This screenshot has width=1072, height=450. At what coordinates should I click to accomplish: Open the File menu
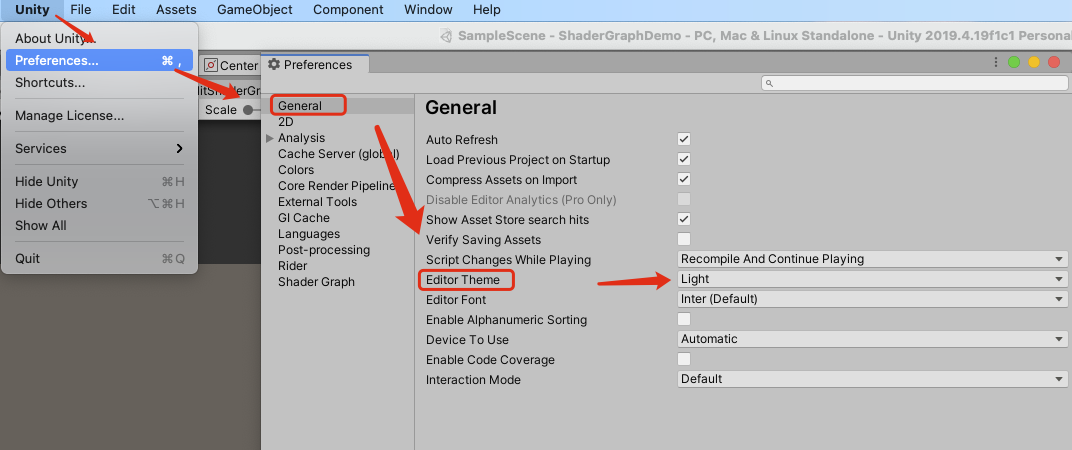tap(81, 10)
